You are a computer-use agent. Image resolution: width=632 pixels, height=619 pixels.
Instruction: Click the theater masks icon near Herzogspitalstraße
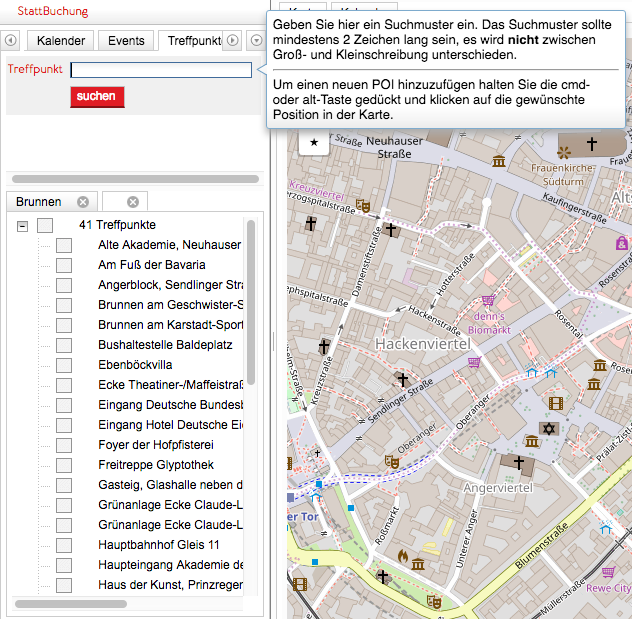pyautogui.click(x=363, y=206)
